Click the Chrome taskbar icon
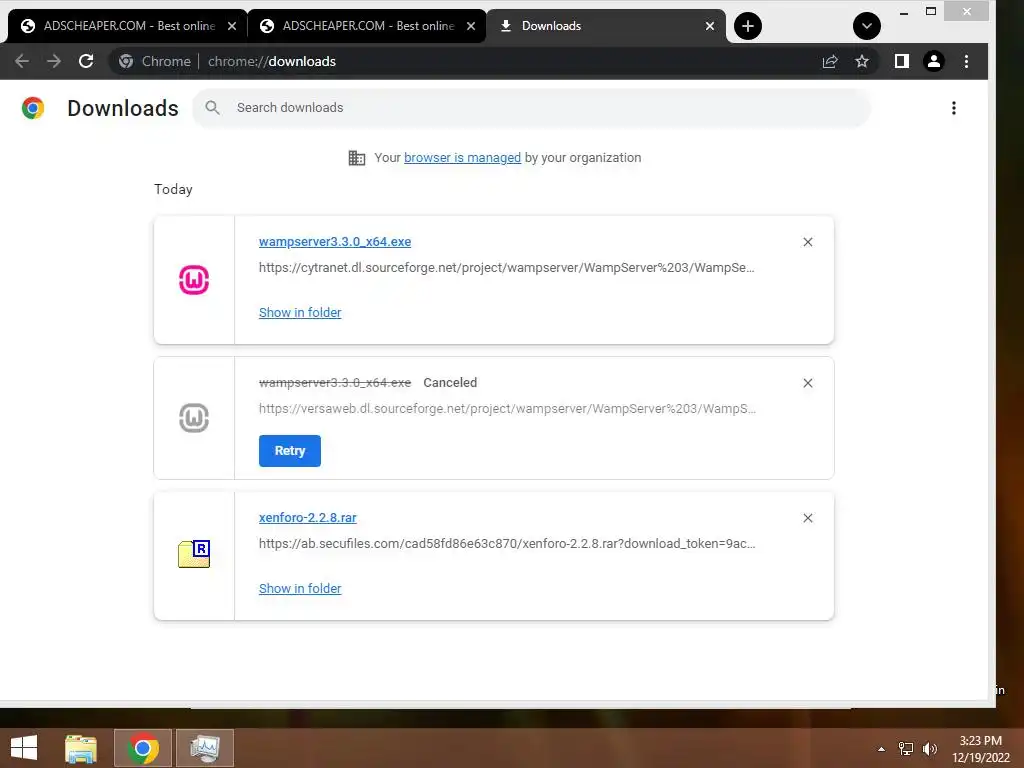 click(x=143, y=748)
